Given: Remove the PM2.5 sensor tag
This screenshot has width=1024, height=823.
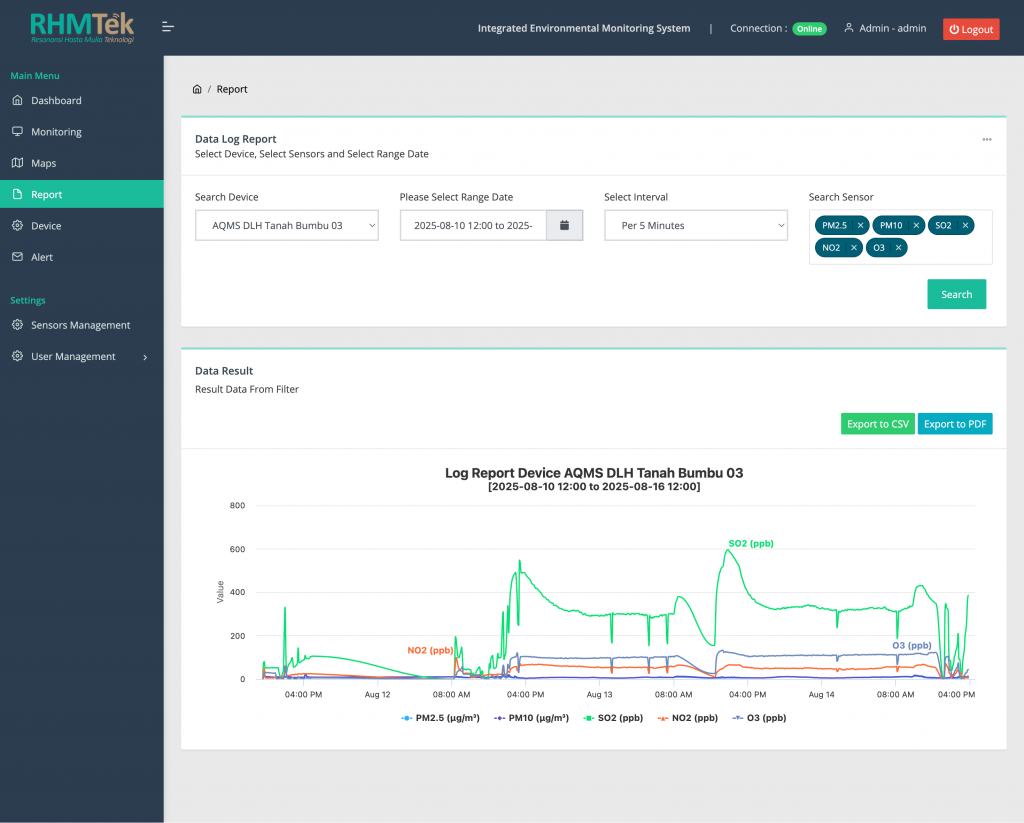Looking at the screenshot, I should [x=860, y=226].
